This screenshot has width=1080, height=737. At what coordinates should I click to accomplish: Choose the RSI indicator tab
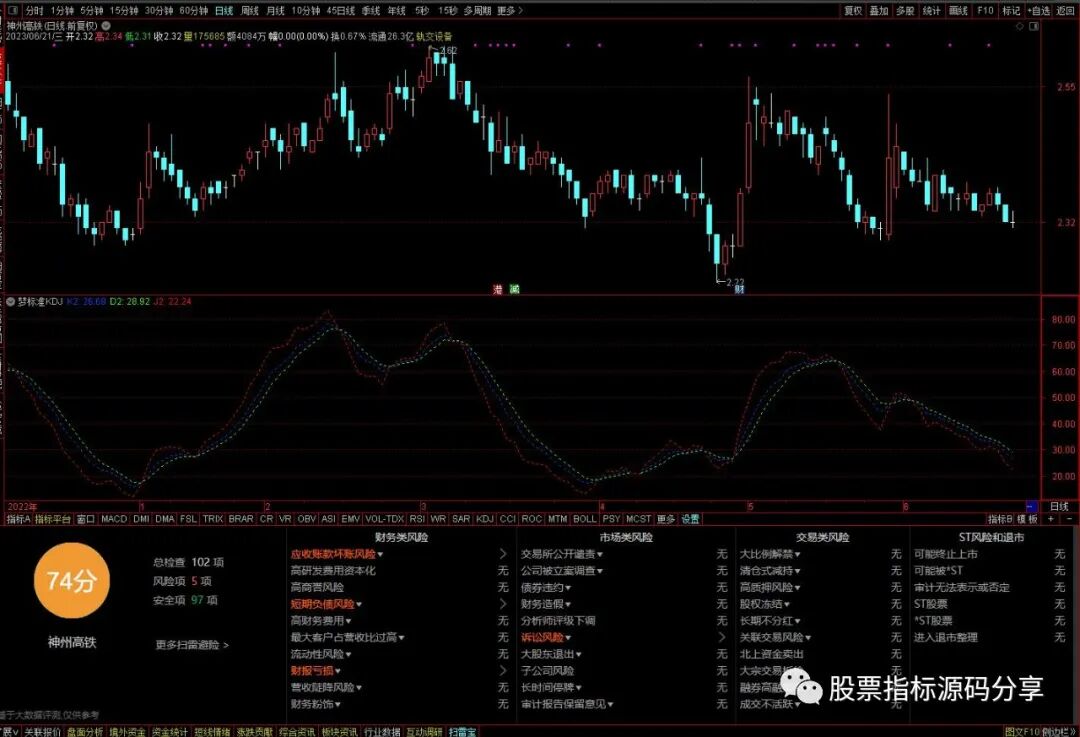click(417, 519)
